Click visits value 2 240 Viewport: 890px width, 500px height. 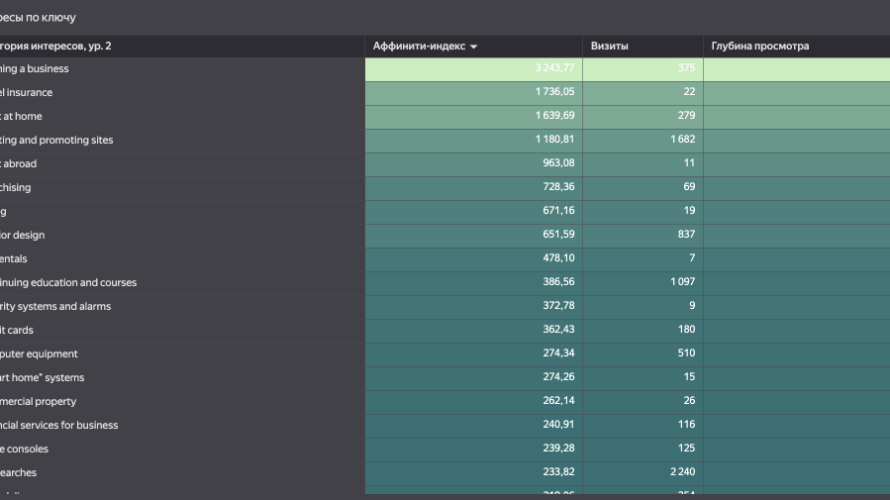pos(682,473)
